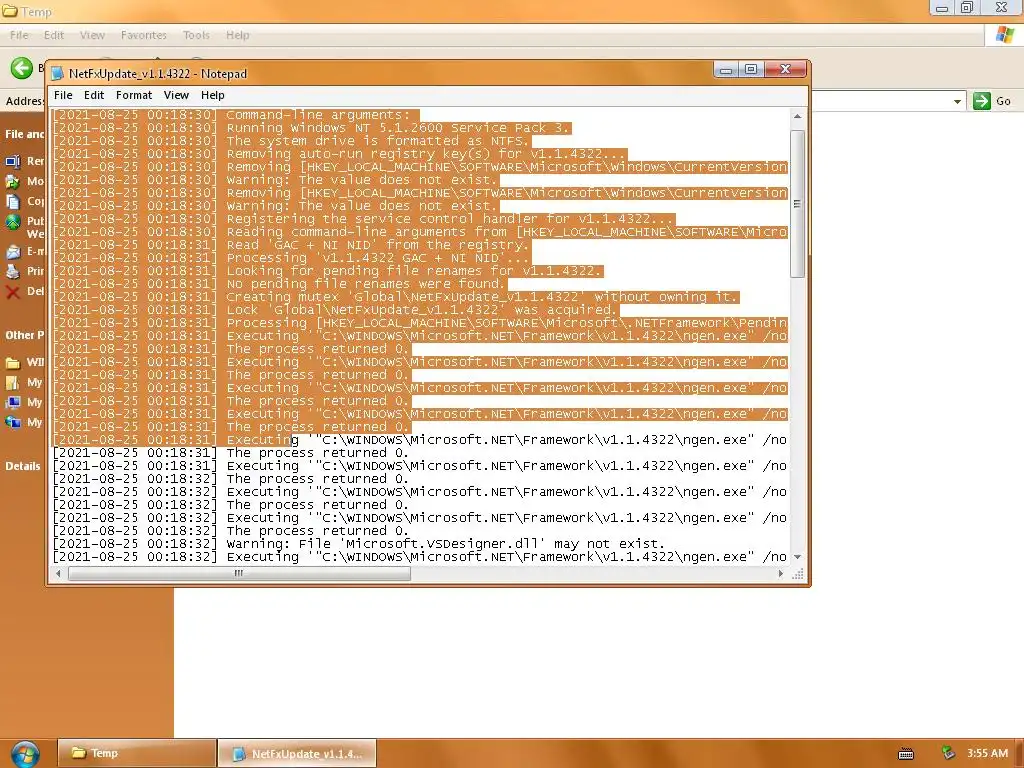Image resolution: width=1024 pixels, height=768 pixels.
Task: Click Copy this file icon in sidebar
Action: [x=13, y=202]
